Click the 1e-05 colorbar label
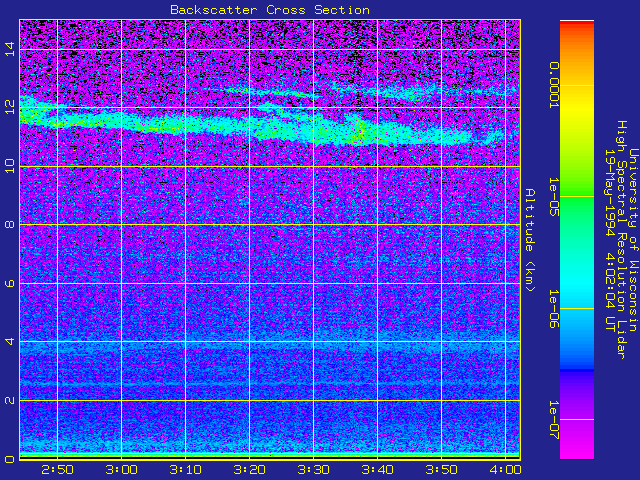Image resolution: width=640 pixels, height=480 pixels. 553,197
